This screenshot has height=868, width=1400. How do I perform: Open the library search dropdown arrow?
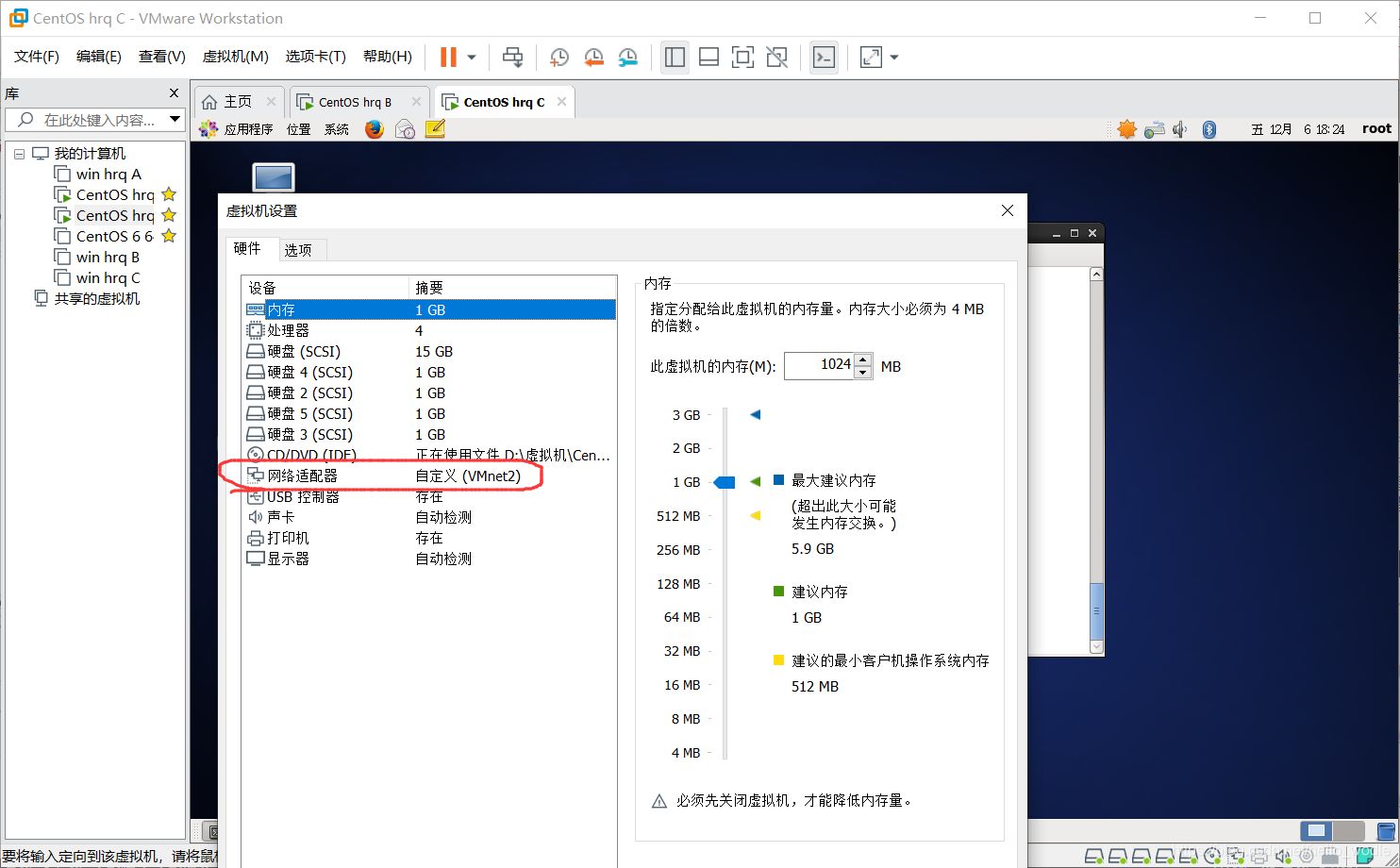click(175, 120)
